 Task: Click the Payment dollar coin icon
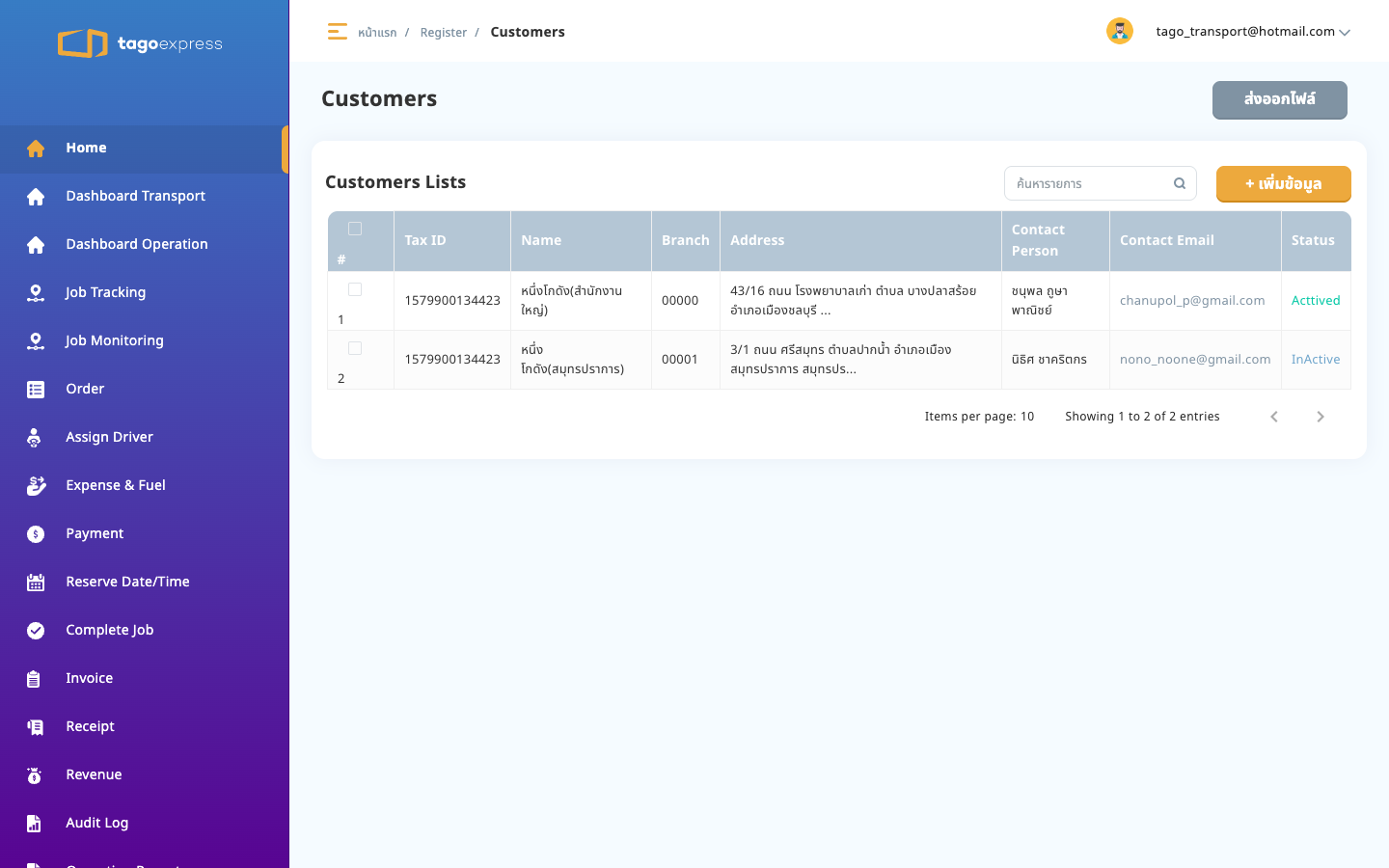(x=36, y=534)
